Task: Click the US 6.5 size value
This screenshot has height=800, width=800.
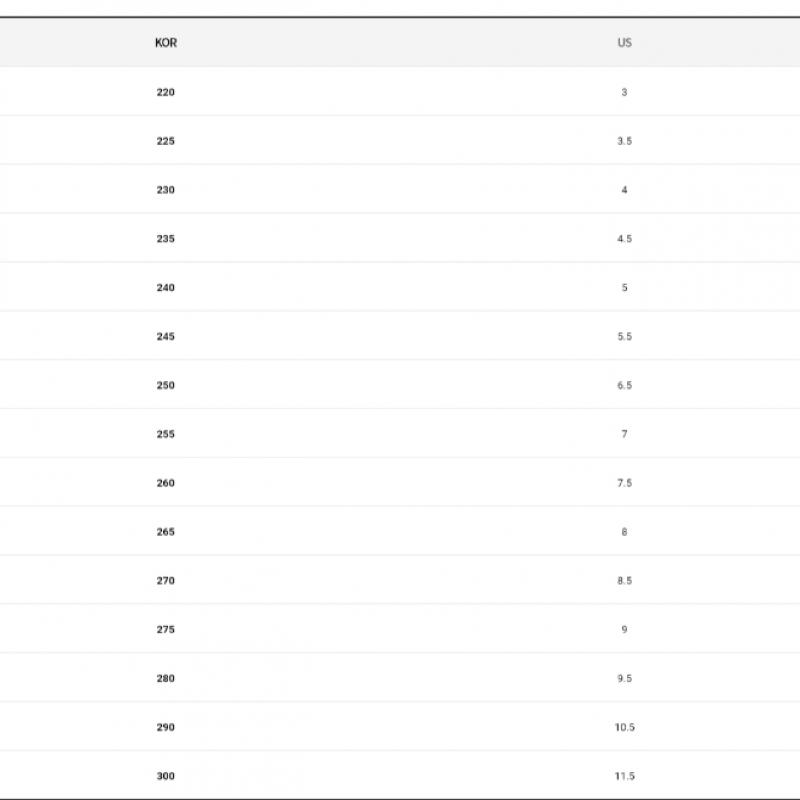Action: pyautogui.click(x=624, y=386)
